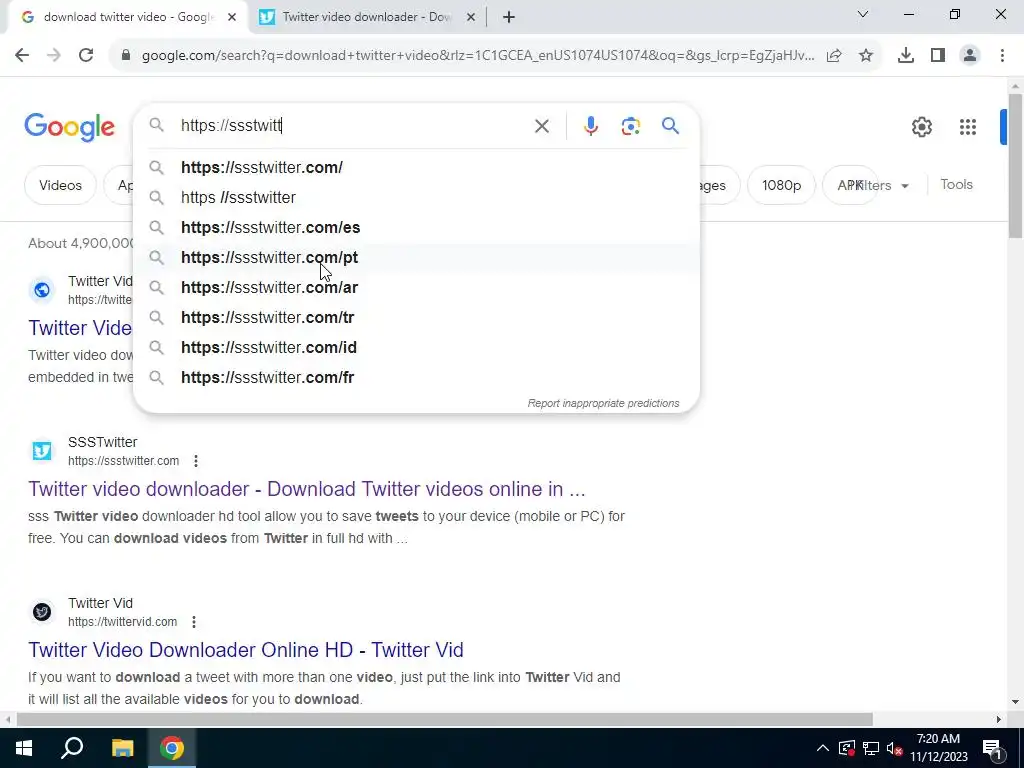Open the taskbar clock and date
Viewport: 1024px width, 768px height.
tap(938, 748)
